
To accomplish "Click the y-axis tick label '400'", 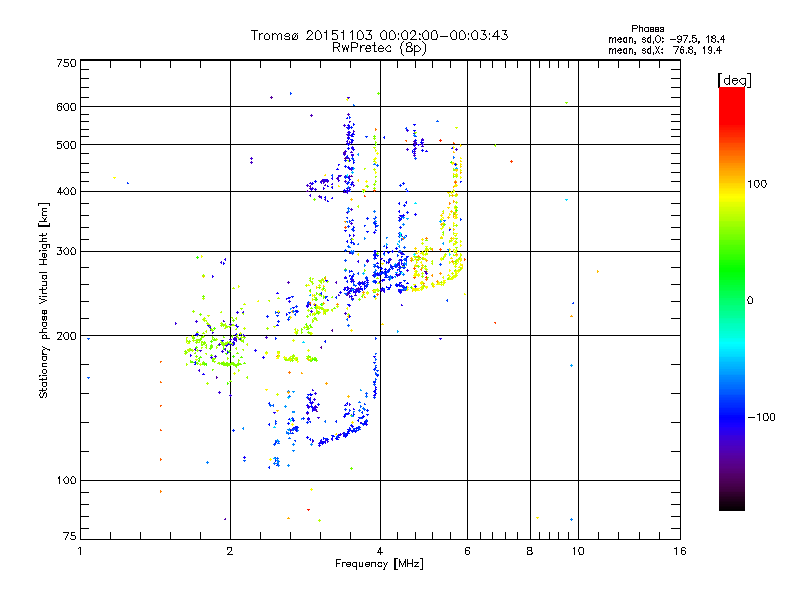I will pyautogui.click(x=66, y=191).
